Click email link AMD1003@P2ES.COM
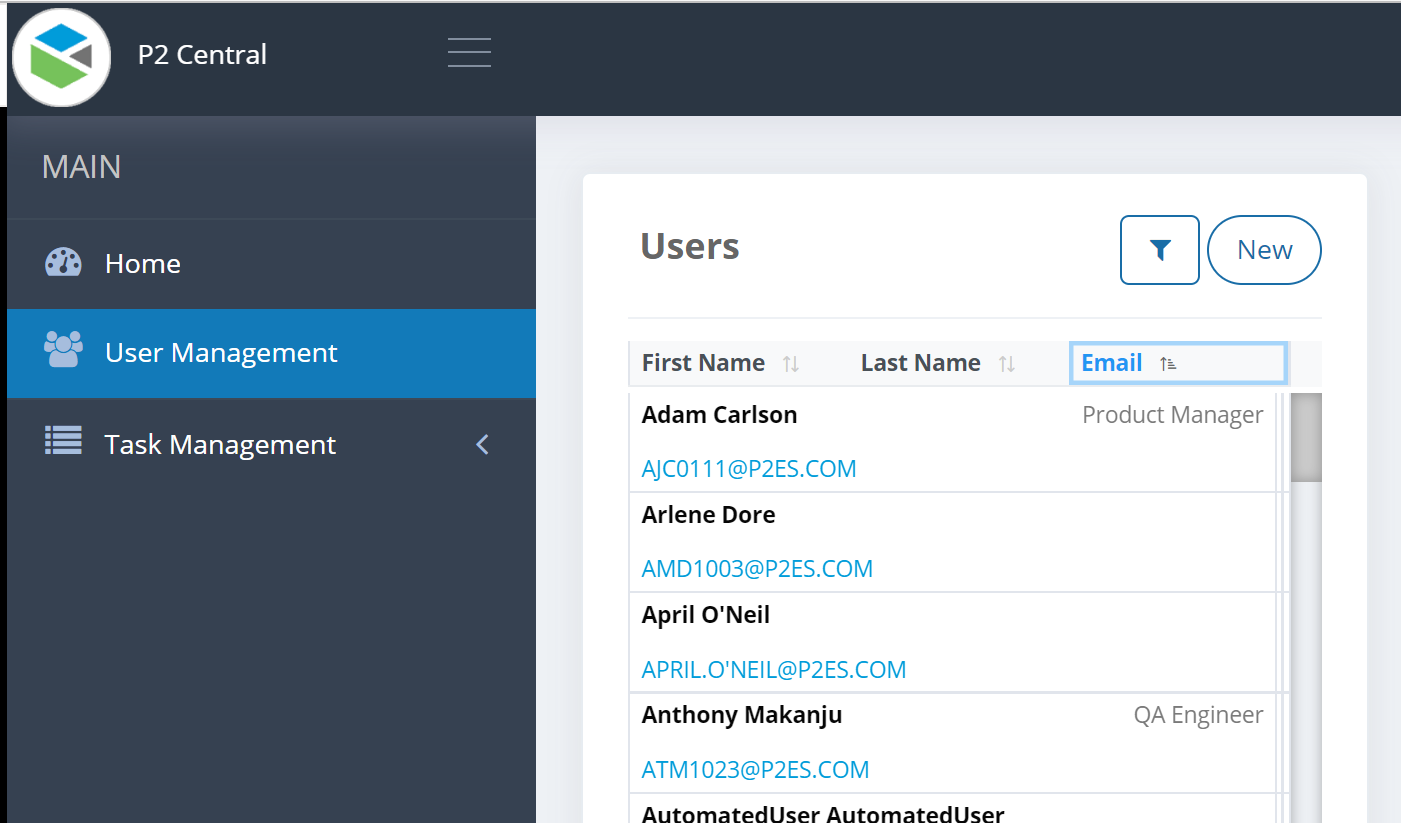This screenshot has width=1401, height=823. pos(757,569)
